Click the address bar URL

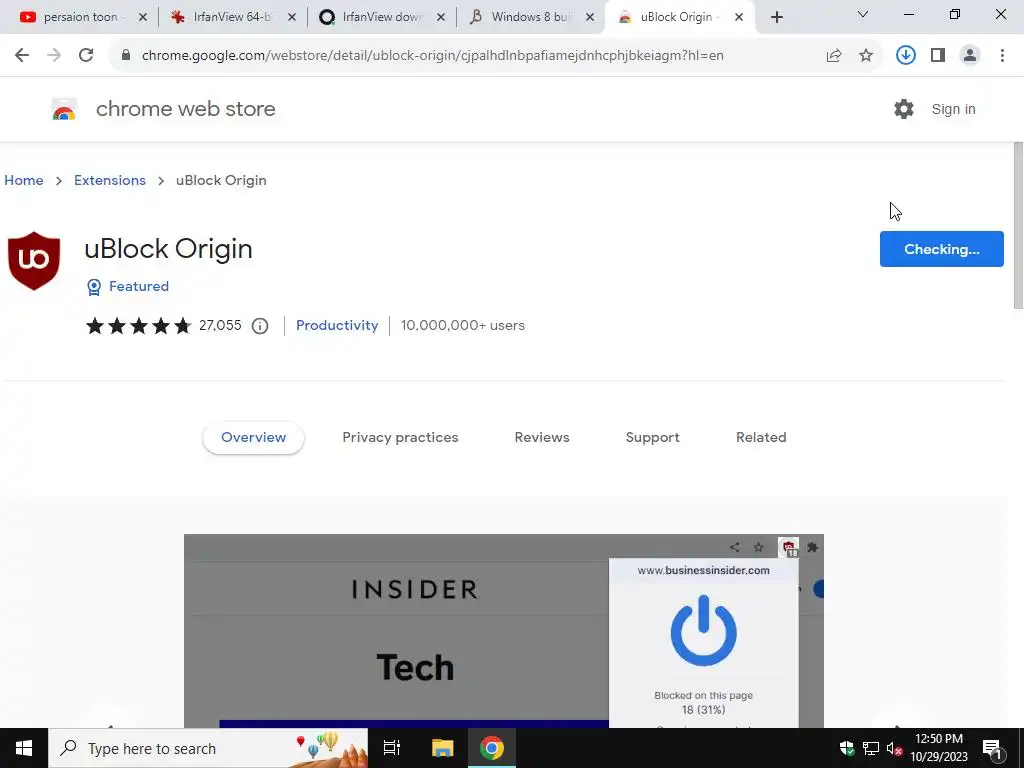tap(432, 56)
